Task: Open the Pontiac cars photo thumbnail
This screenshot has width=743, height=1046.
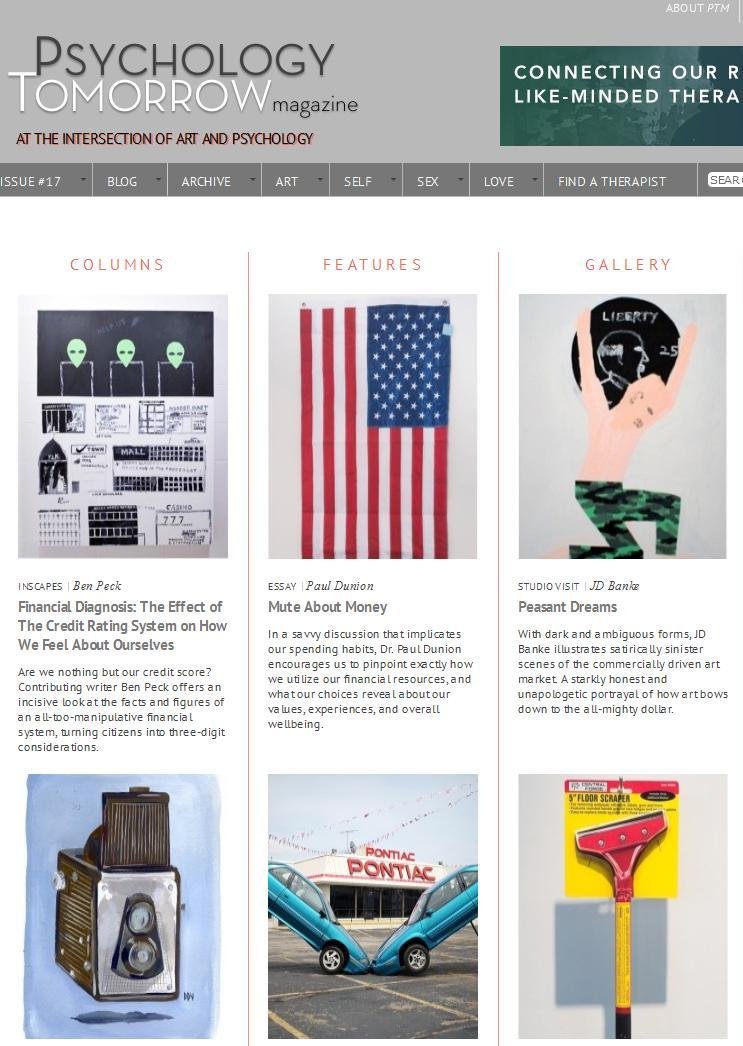Action: 373,907
